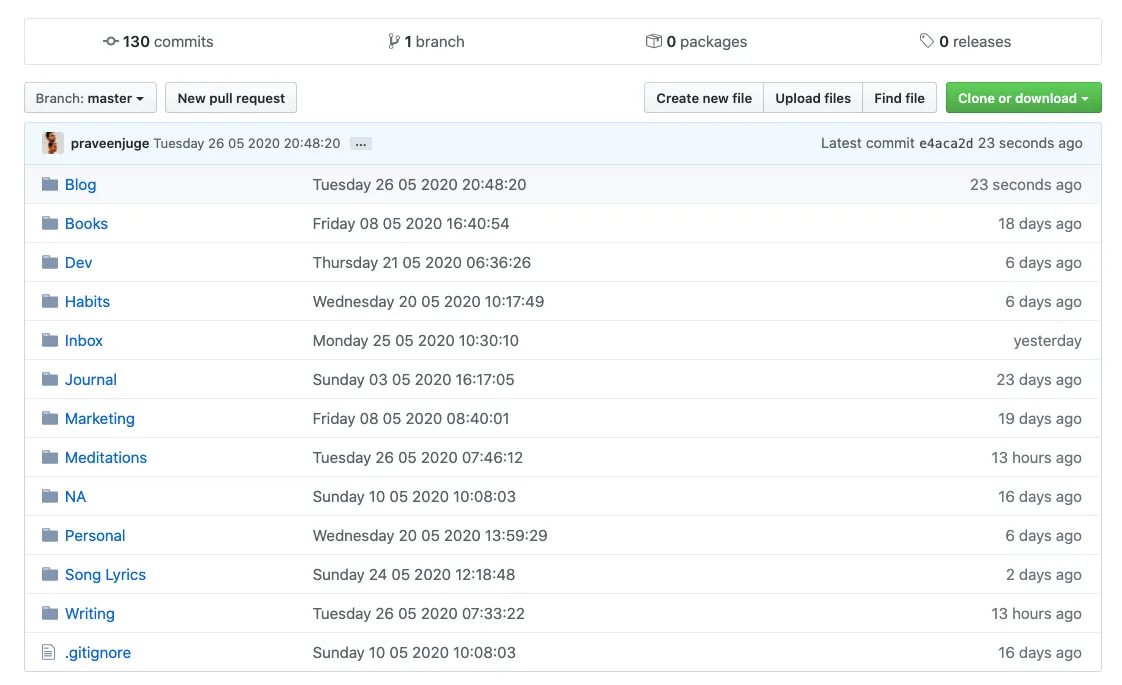Click the commits icon next to 130

click(x=110, y=41)
